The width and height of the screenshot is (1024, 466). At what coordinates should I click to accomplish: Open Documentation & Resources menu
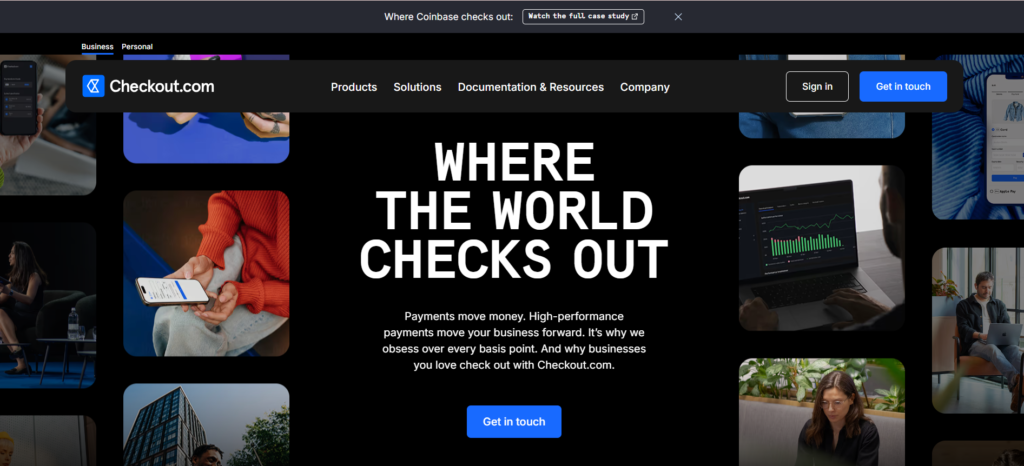tap(531, 87)
